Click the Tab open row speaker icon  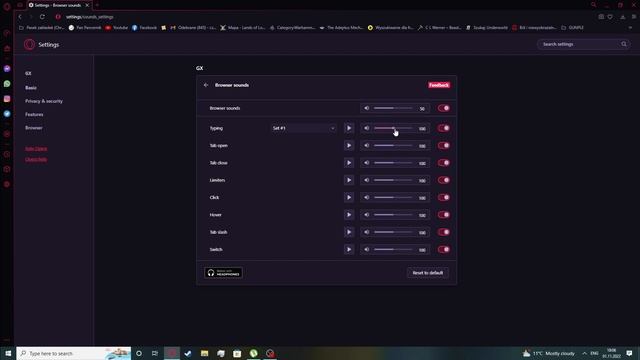(367, 146)
